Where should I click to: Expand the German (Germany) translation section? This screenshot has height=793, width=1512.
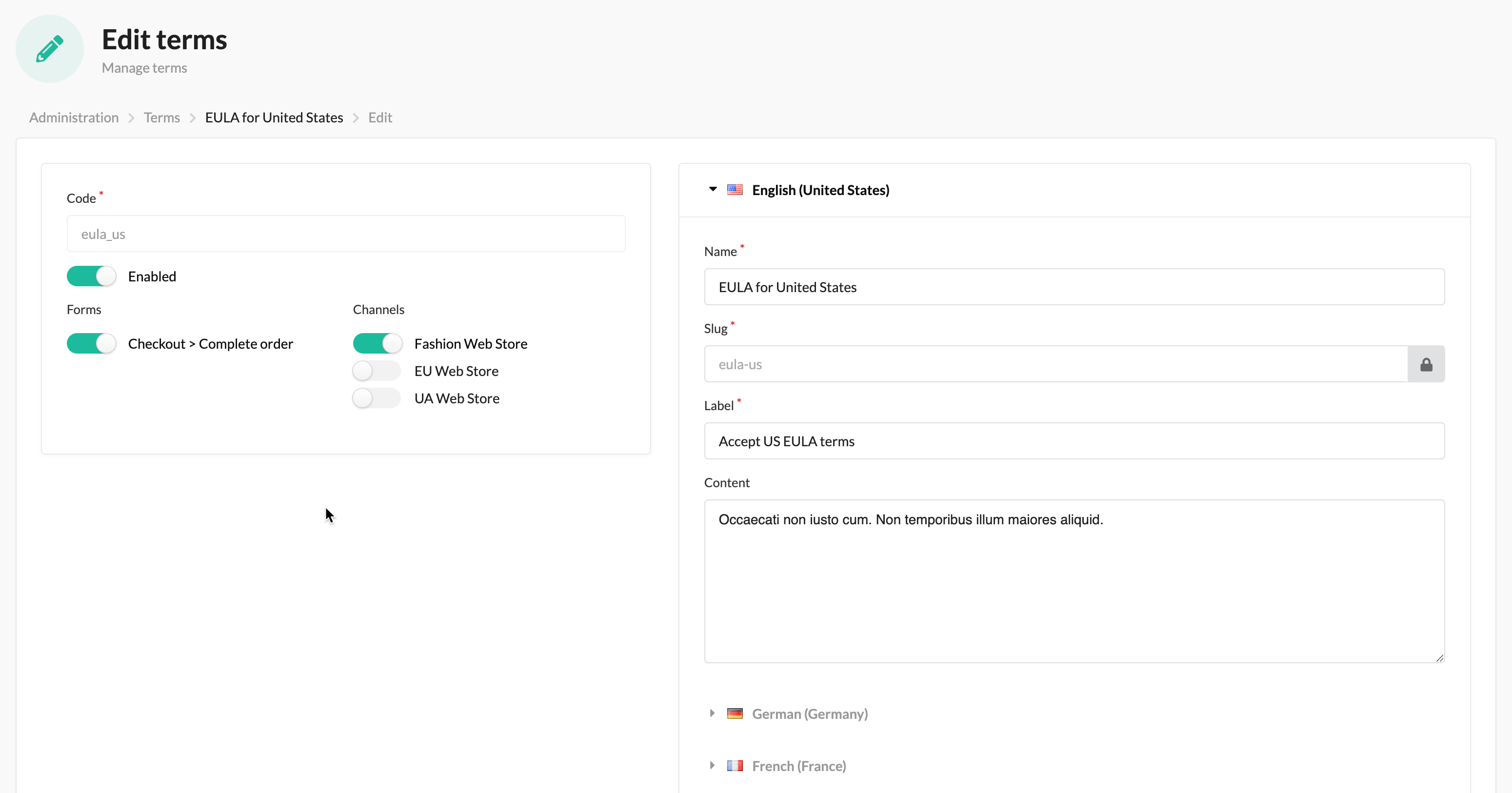point(712,714)
